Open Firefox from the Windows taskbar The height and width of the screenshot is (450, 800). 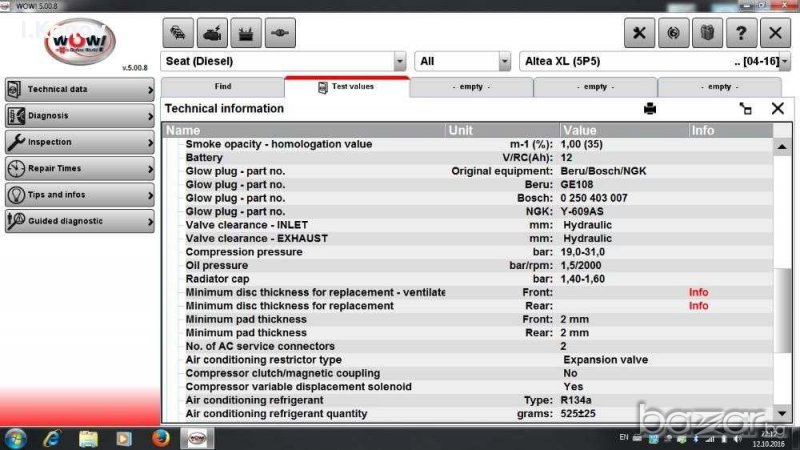161,438
